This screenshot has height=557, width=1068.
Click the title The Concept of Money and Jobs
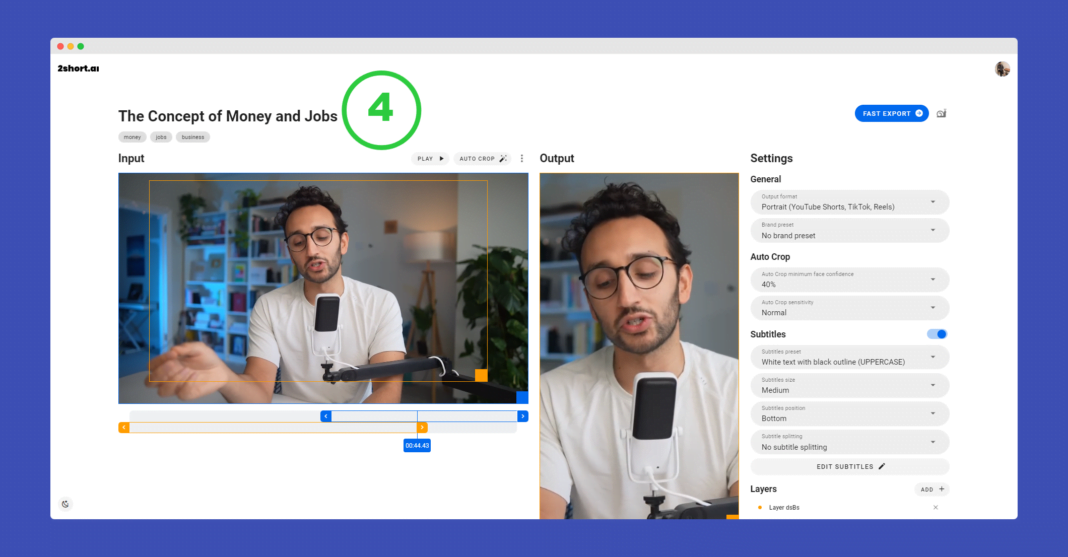tap(227, 116)
